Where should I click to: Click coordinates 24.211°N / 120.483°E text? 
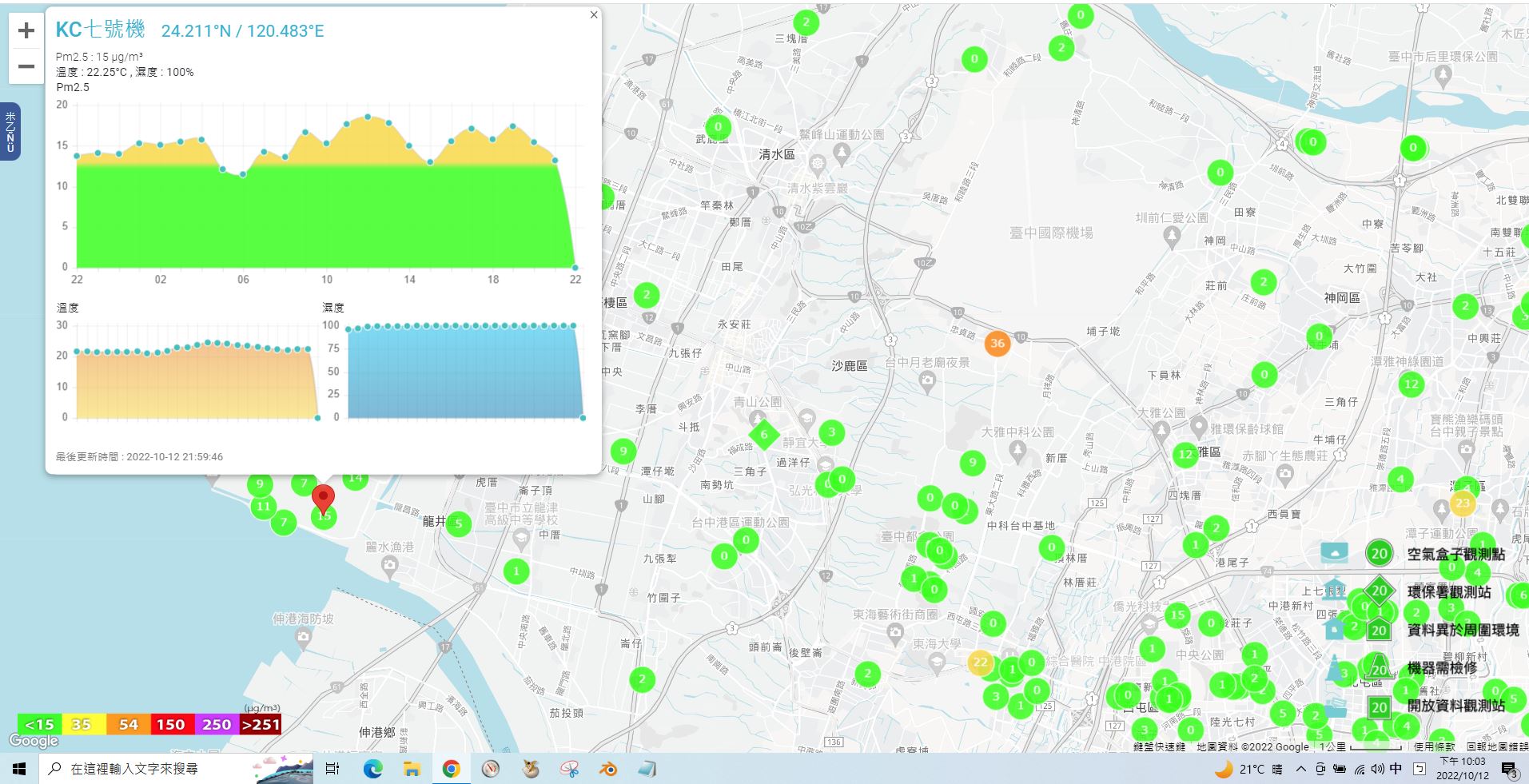242,31
